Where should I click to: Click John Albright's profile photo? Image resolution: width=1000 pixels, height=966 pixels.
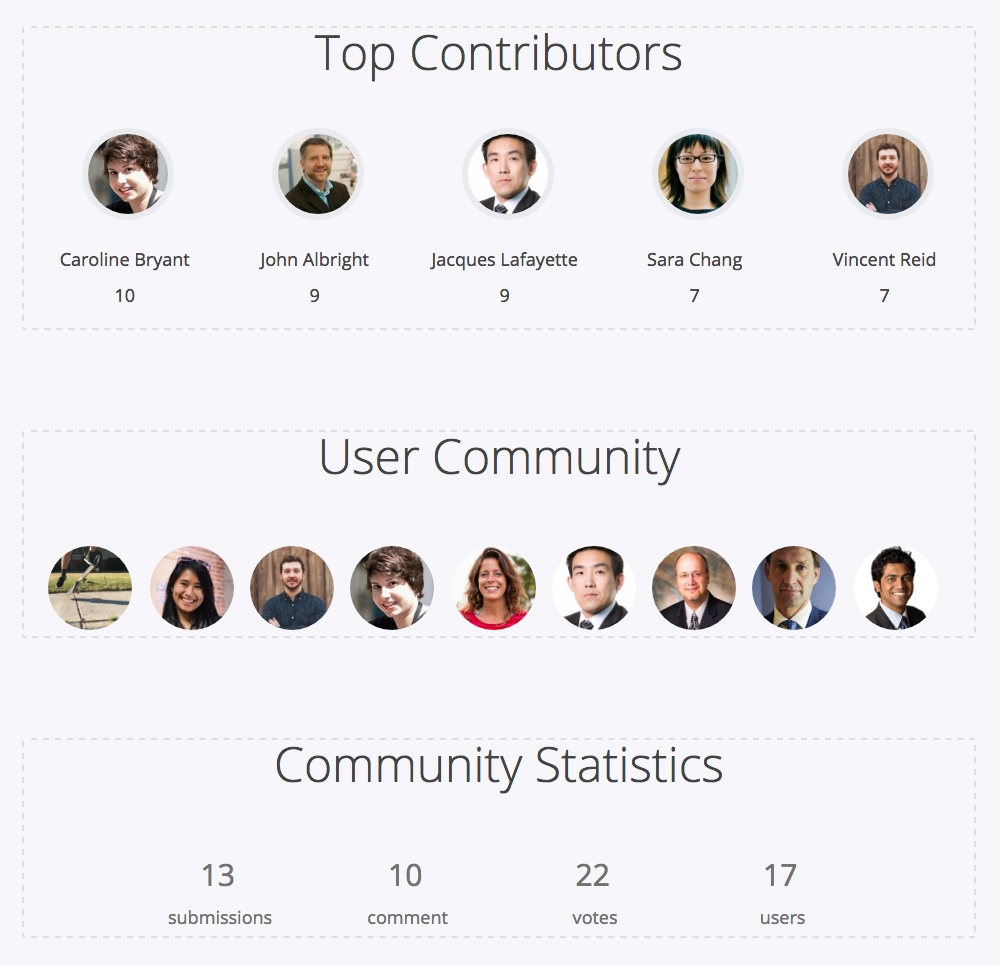(318, 173)
